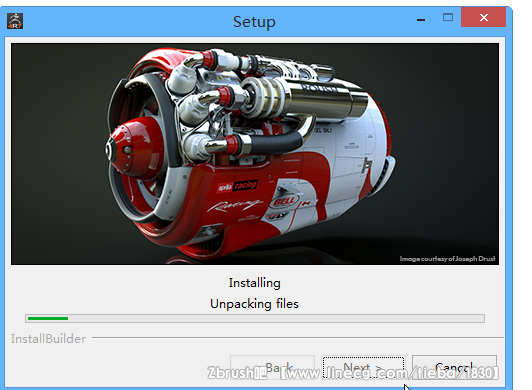Viewport: 532px width, 390px height.
Task: Click the green installation progress bar
Action: point(255,318)
